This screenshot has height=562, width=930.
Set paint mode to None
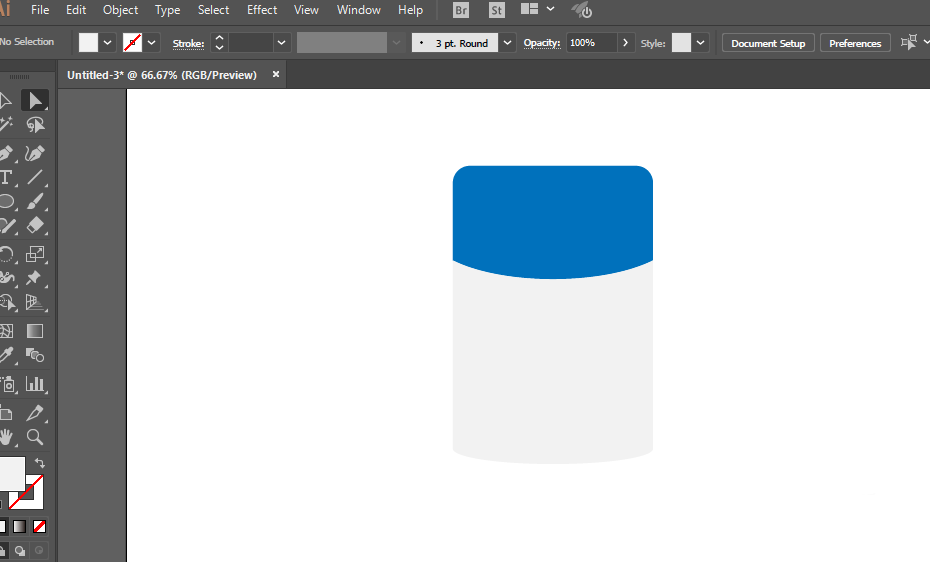39,526
